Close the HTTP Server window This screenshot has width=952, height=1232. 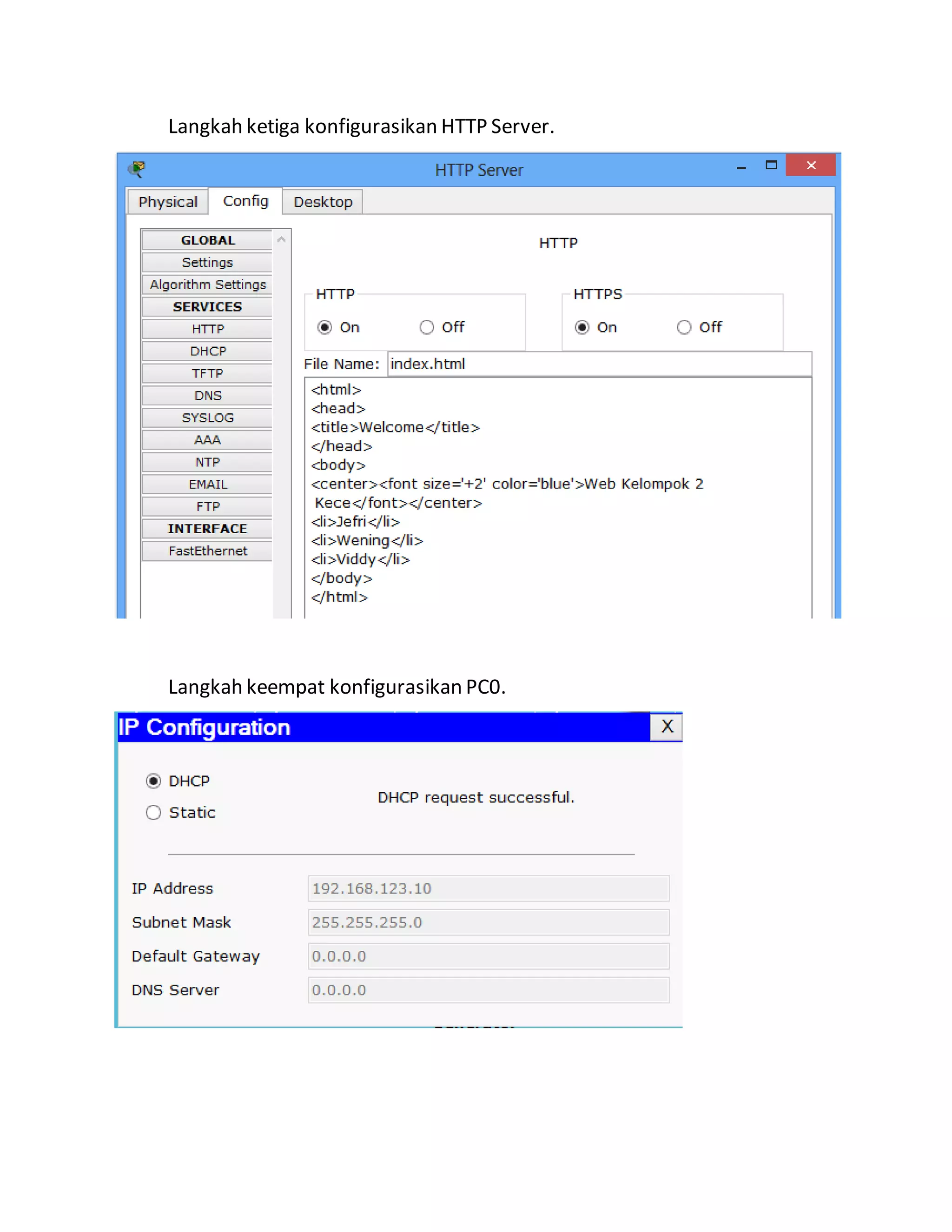(810, 166)
